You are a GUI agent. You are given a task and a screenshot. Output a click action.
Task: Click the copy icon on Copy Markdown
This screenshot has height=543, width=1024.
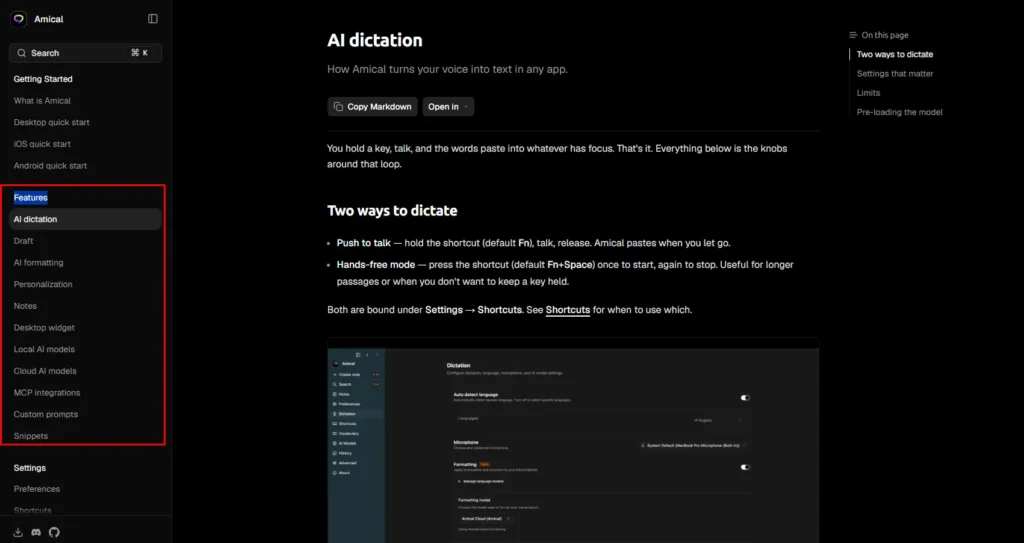click(338, 107)
